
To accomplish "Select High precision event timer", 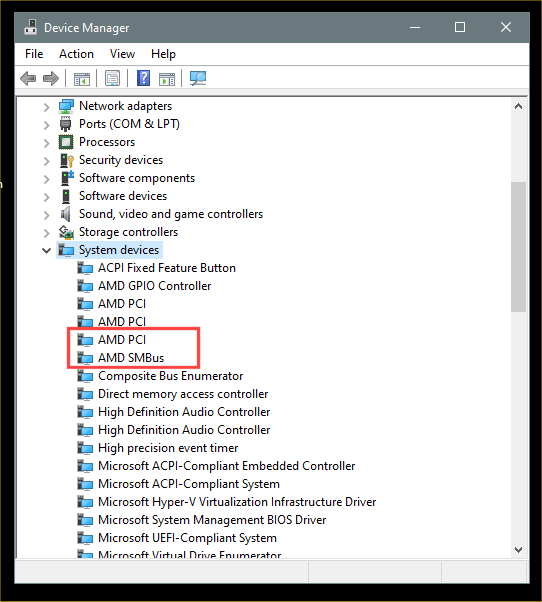I will (x=168, y=448).
